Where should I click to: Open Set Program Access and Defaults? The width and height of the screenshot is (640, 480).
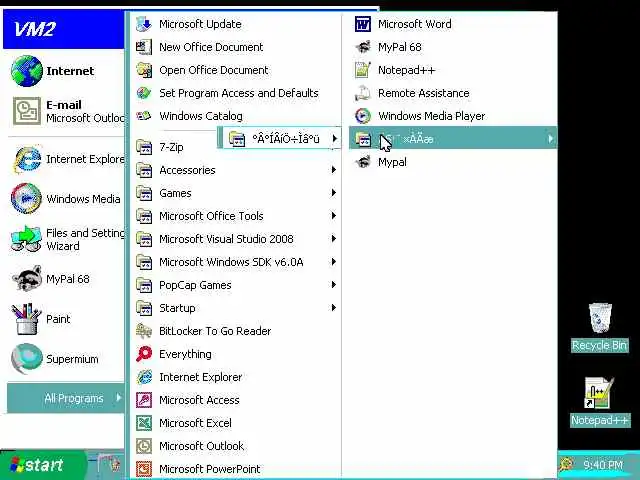point(236,93)
